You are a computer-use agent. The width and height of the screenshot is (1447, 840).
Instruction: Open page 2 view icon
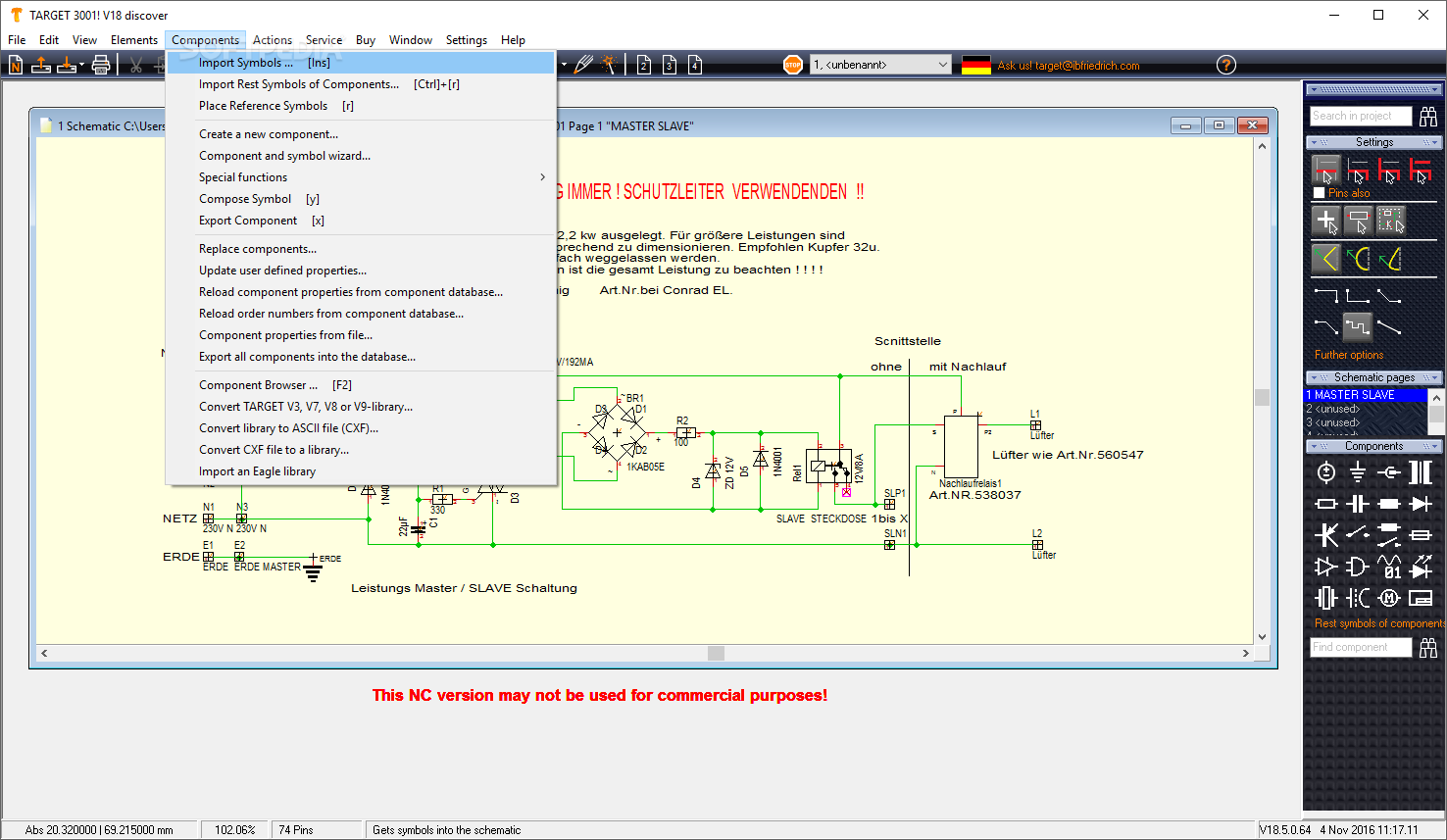pos(644,65)
